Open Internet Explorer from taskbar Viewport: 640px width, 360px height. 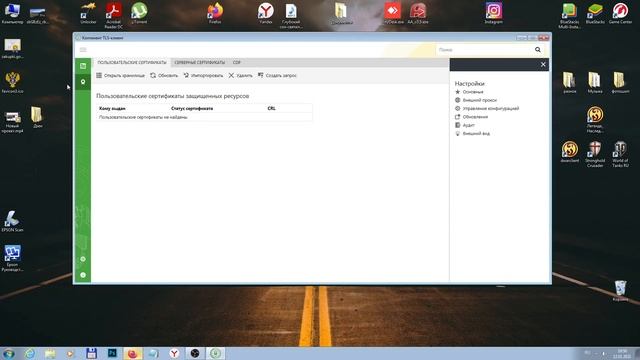(30, 353)
